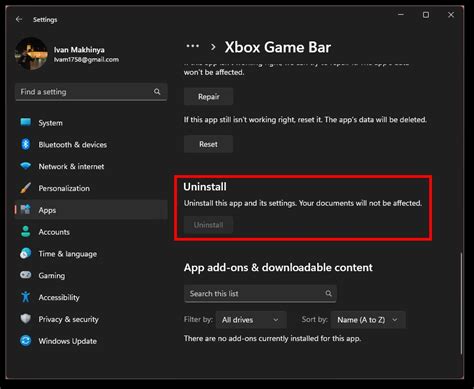Click the search magnifier in Find a setting

(x=157, y=92)
